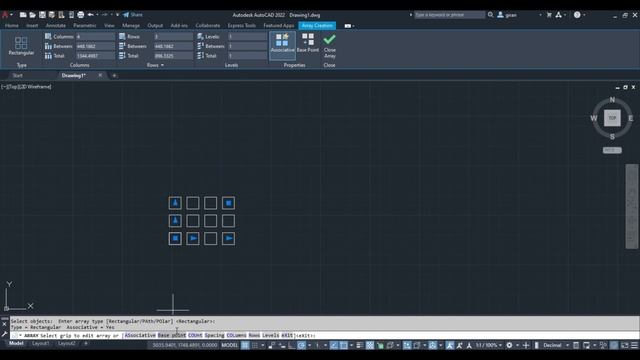This screenshot has width=640, height=360.
Task: Click the Columns Total distance field
Action: [x=96, y=56]
